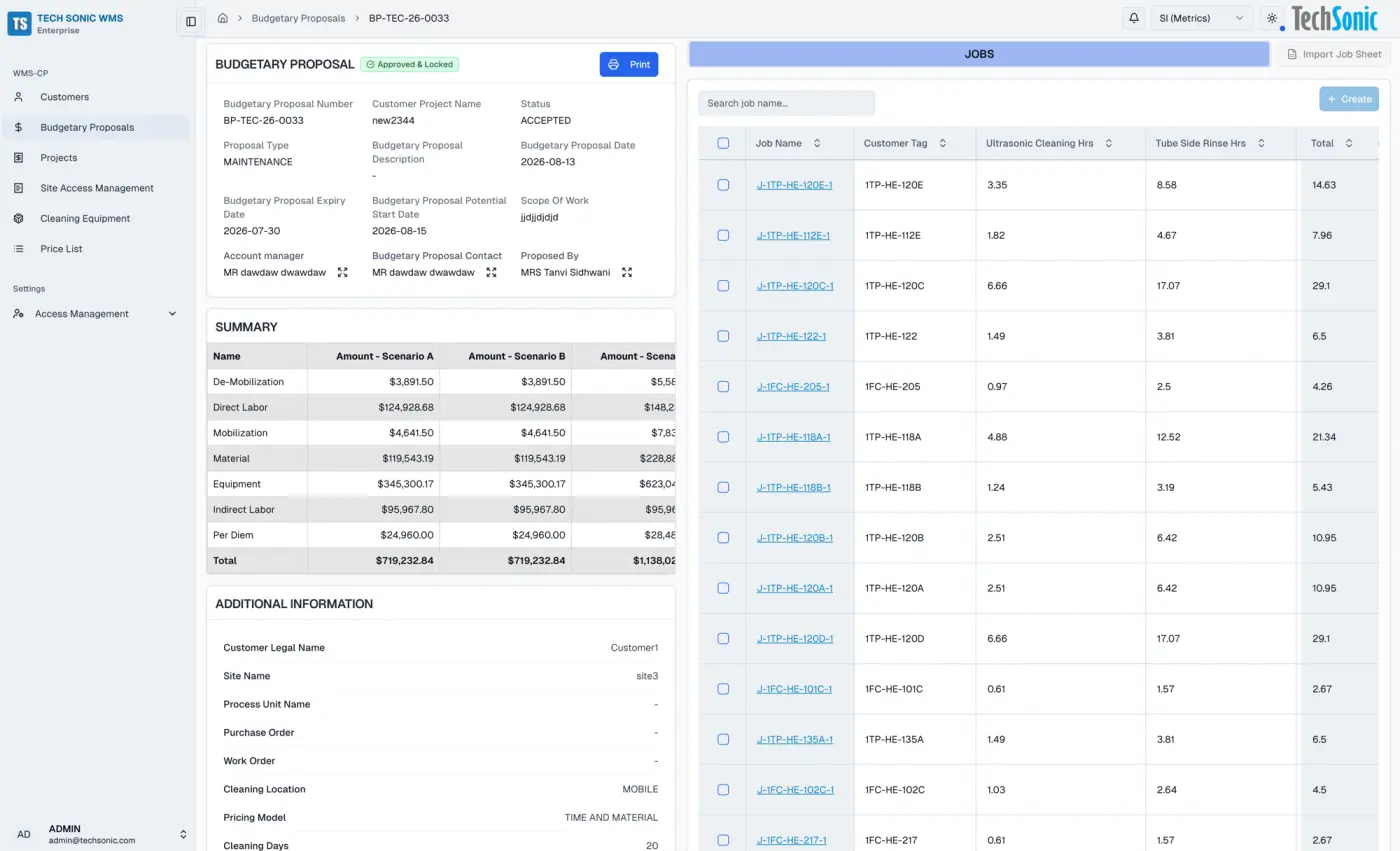Expand the Proposed By details icon
Image resolution: width=1400 pixels, height=851 pixels.
tap(627, 272)
